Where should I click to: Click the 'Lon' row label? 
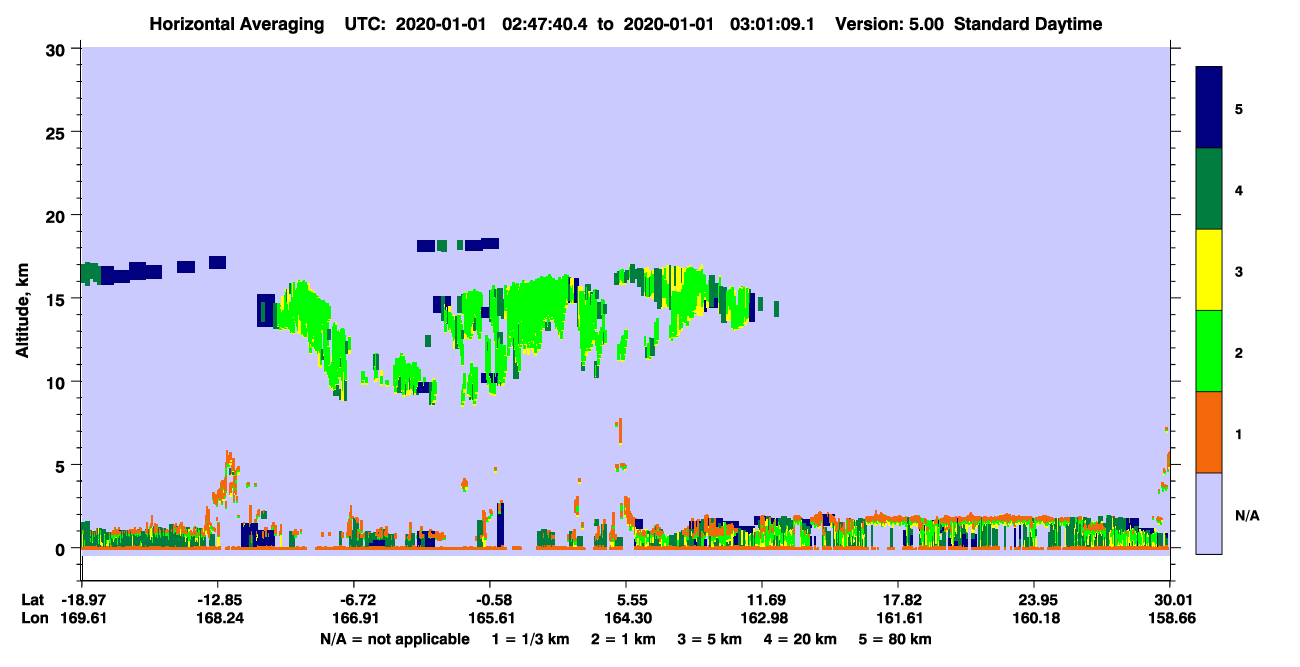tap(34, 619)
